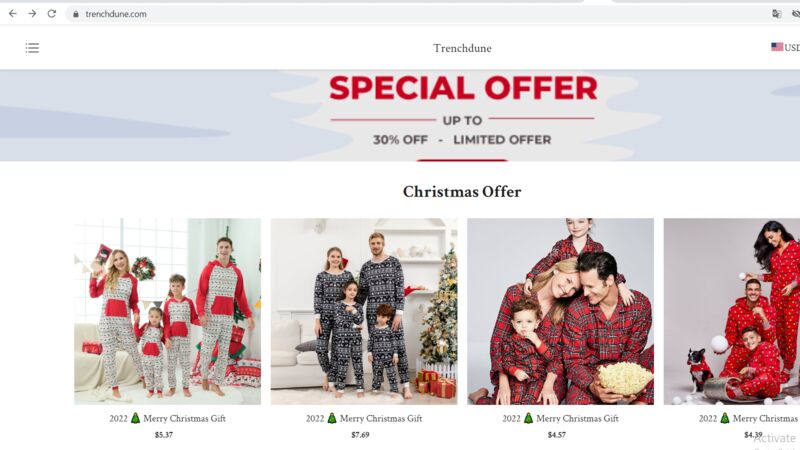Click Merry Christmas Gift title priced $5.37
Image resolution: width=800 pixels, height=450 pixels.
click(x=167, y=418)
